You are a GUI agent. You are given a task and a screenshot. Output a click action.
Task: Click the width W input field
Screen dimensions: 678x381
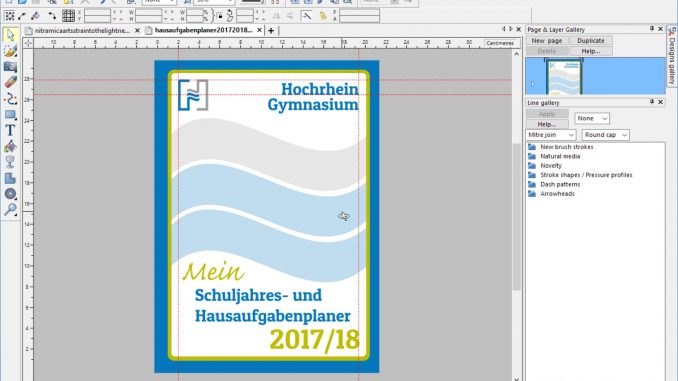[x=148, y=13]
